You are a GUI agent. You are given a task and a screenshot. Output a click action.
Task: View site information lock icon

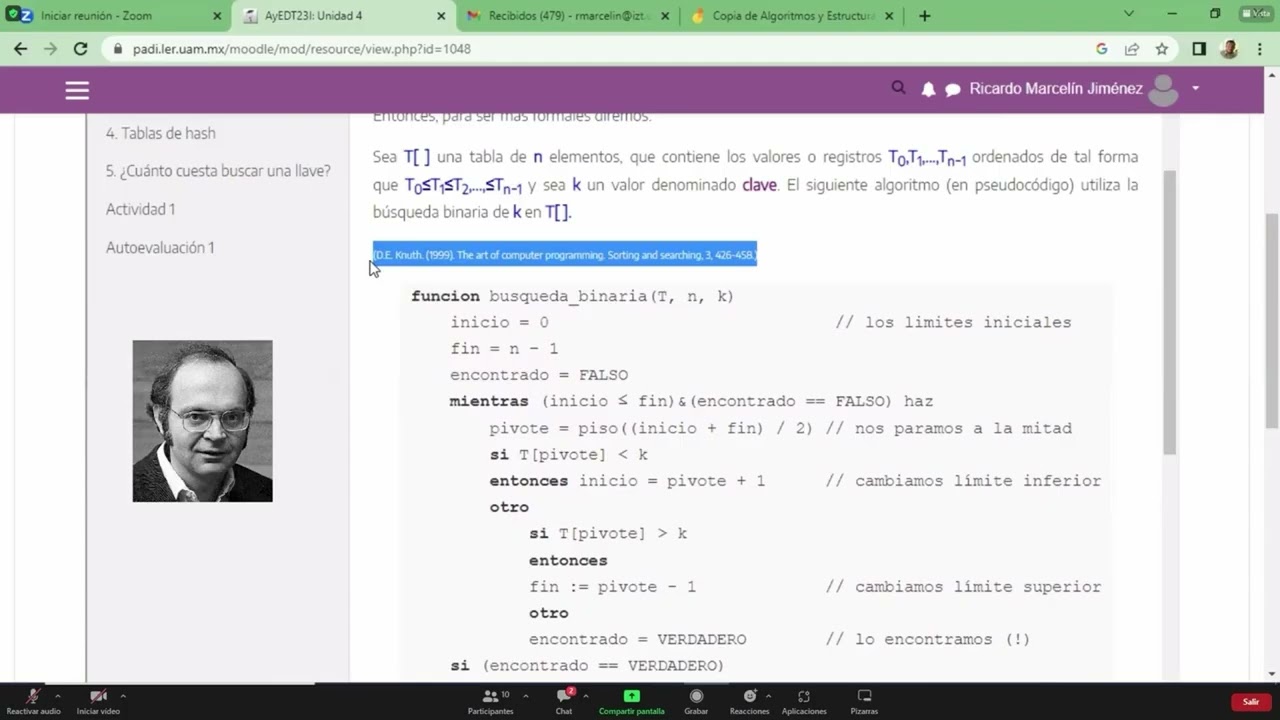coord(118,48)
